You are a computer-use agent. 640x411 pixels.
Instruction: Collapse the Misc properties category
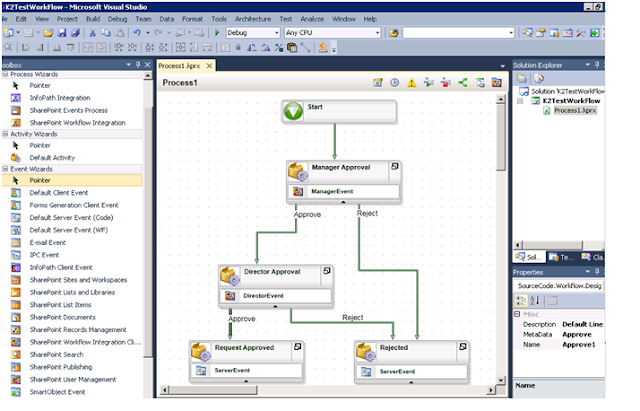(517, 314)
